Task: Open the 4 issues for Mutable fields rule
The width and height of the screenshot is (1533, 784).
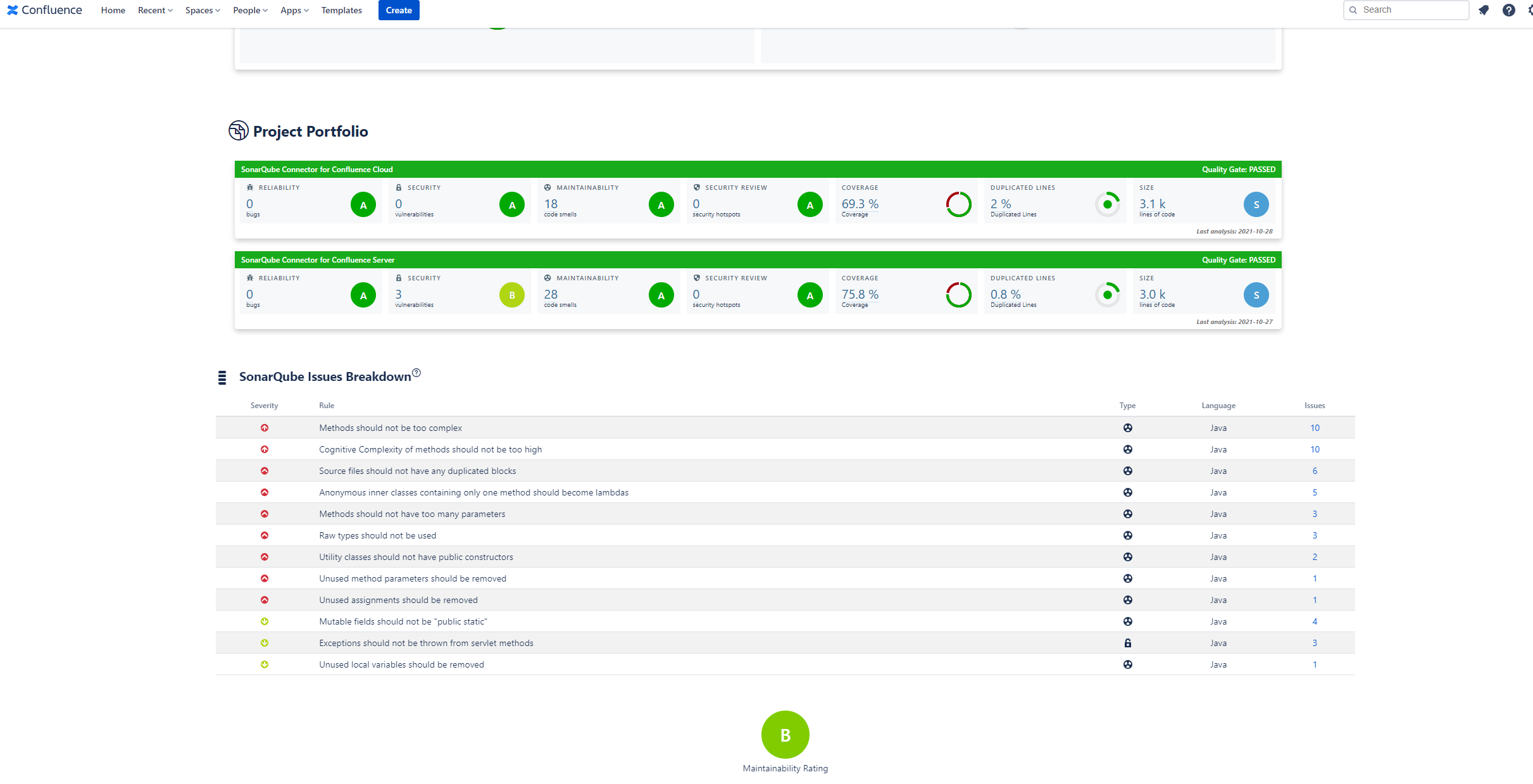Action: (1315, 621)
